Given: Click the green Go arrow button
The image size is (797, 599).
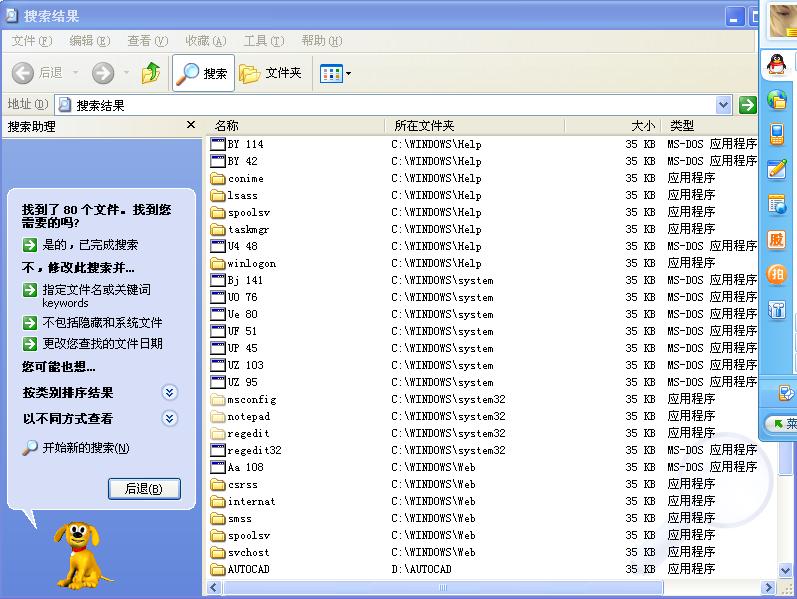Looking at the screenshot, I should [x=747, y=105].
